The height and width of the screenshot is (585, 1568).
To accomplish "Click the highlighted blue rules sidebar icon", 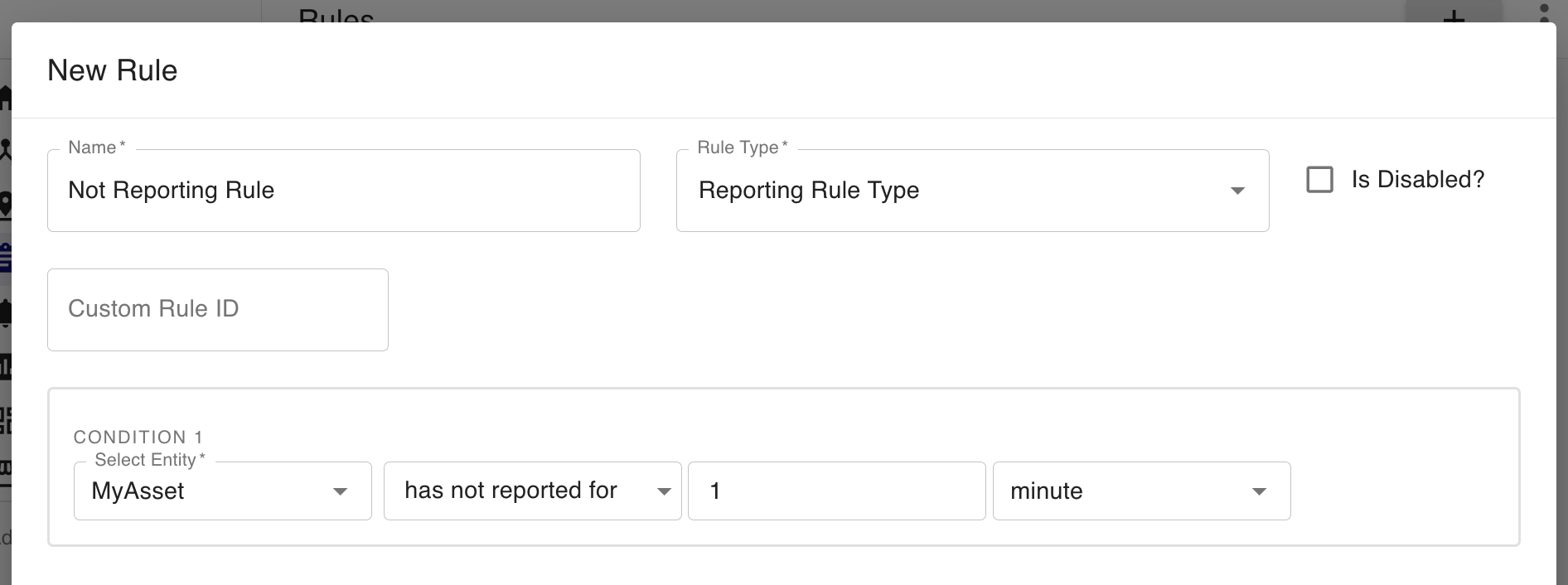I will [5, 258].
